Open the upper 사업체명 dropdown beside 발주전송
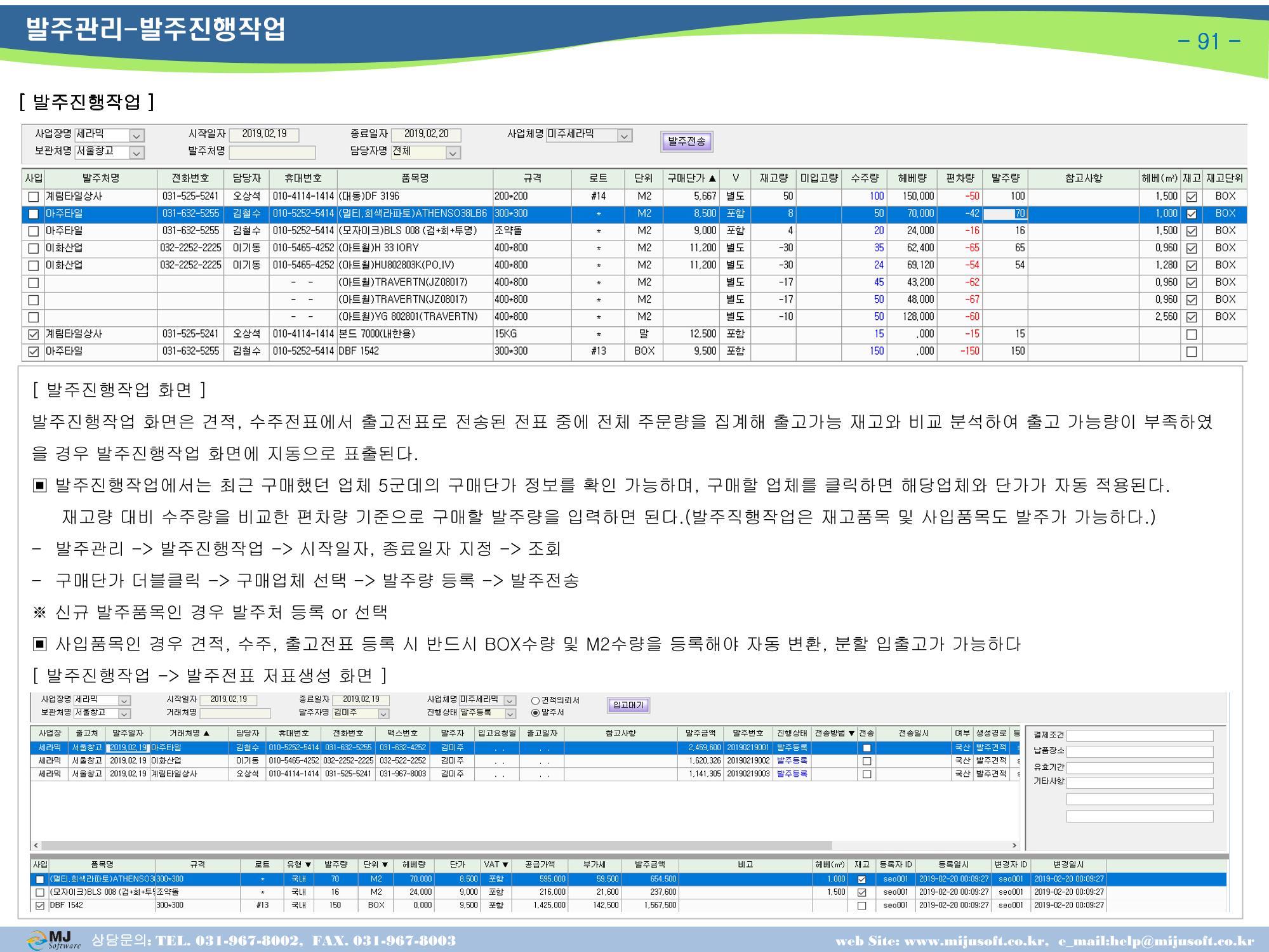The height and width of the screenshot is (952, 1269). click(x=625, y=136)
